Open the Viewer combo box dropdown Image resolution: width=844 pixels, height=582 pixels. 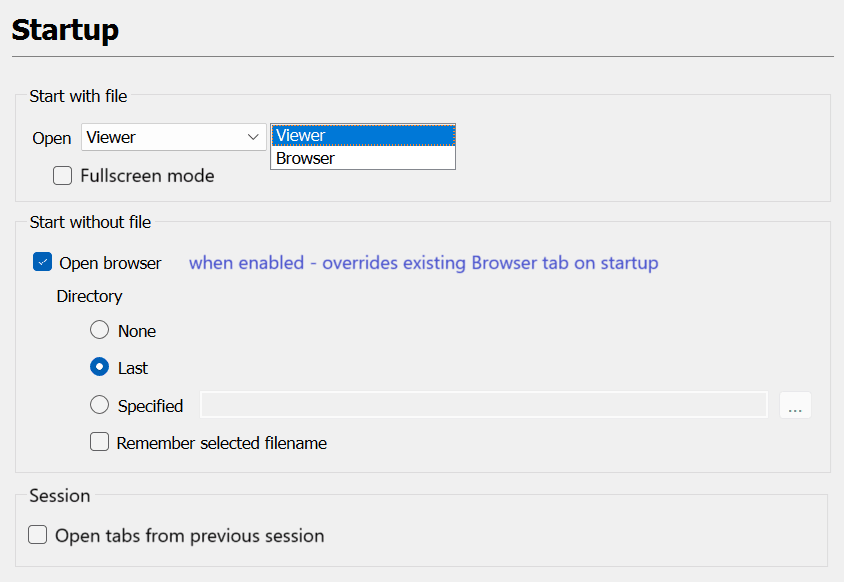point(174,137)
